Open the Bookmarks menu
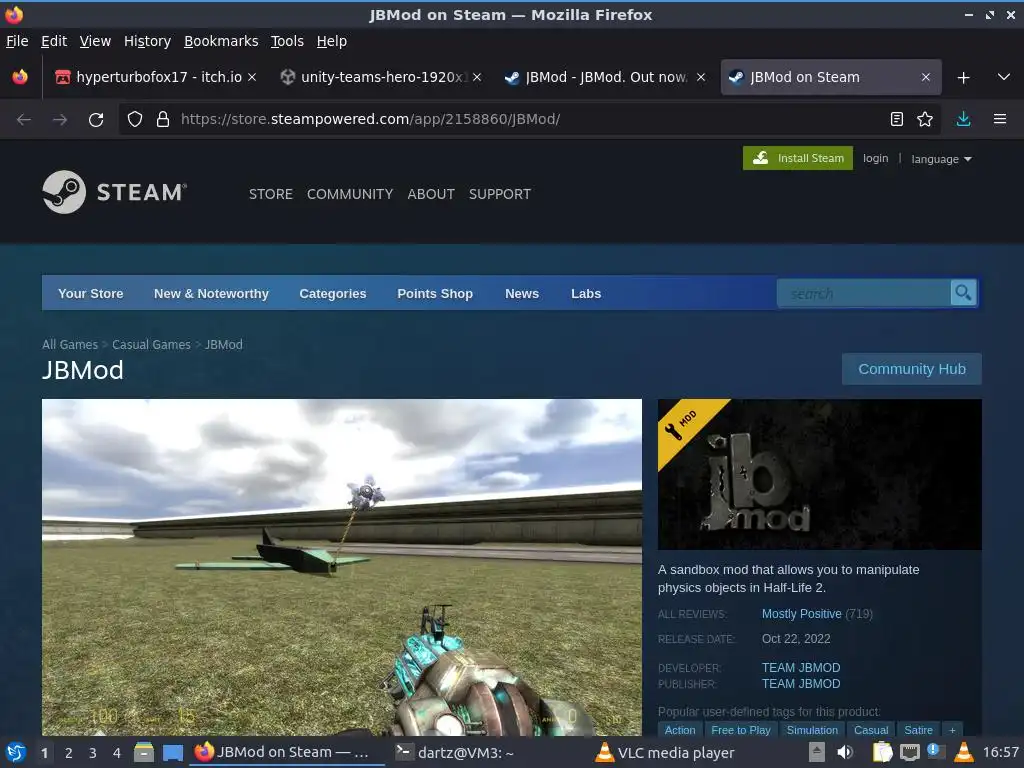 coord(221,41)
